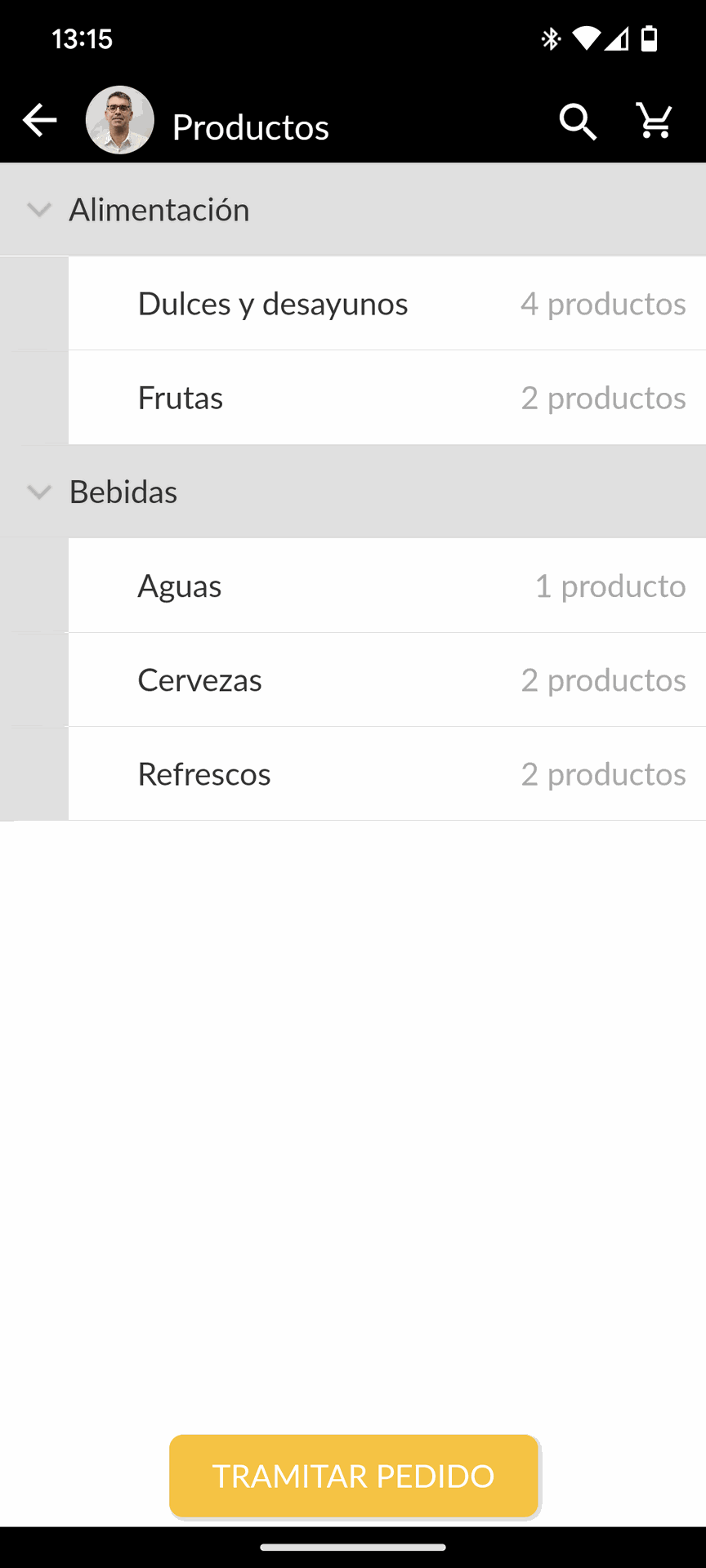706x1568 pixels.
Task: Open the Aguas subcategory
Action: coord(387,586)
